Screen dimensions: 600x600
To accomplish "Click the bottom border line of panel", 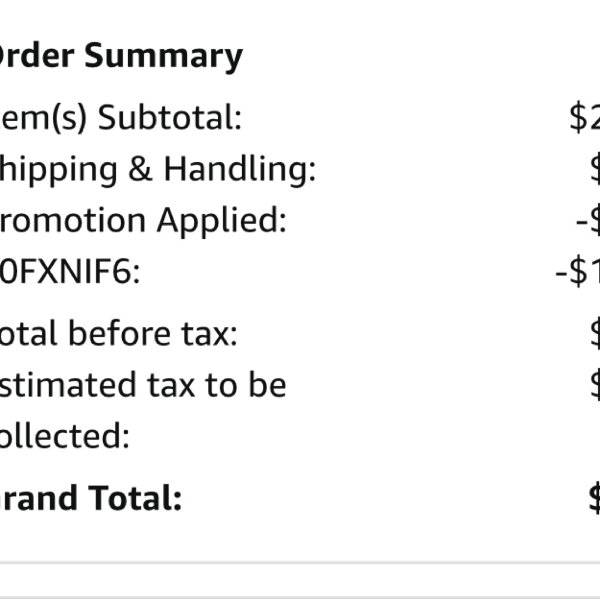I will click(x=300, y=598).
